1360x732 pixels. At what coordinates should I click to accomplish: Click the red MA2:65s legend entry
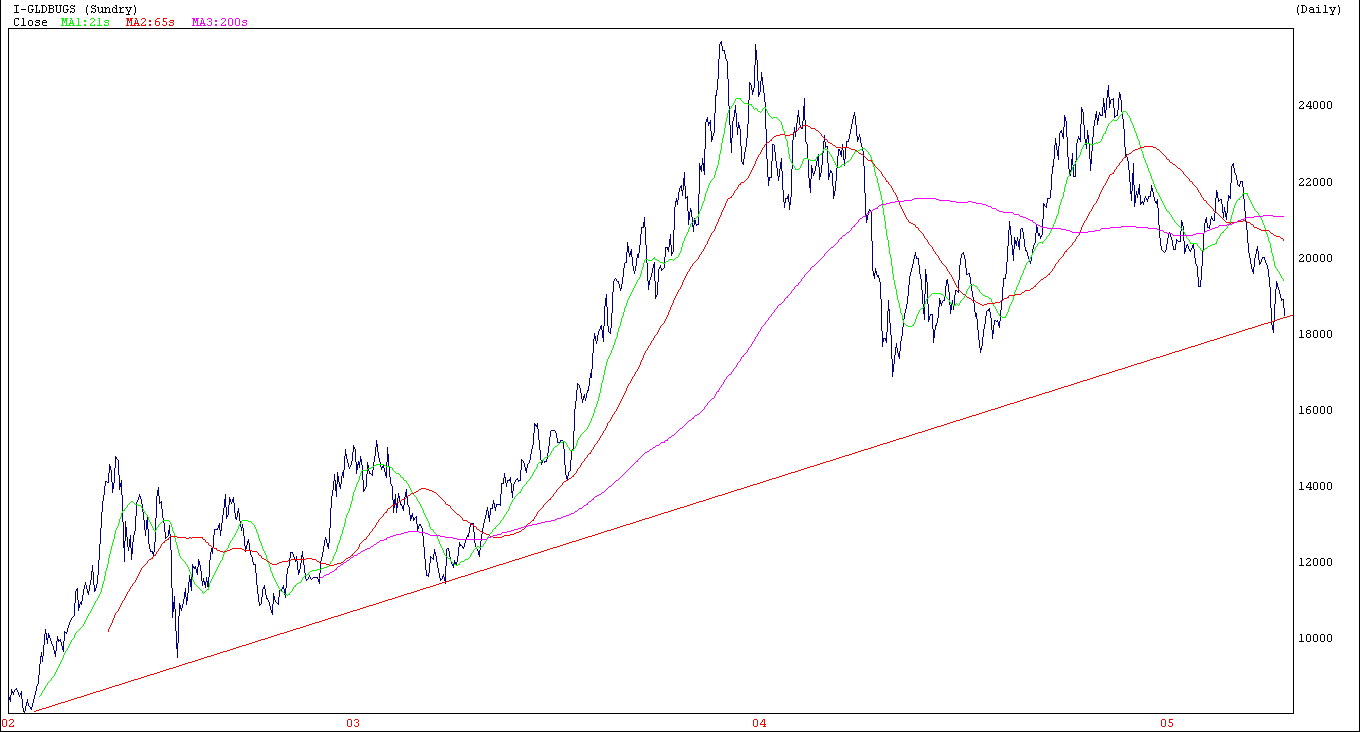click(151, 22)
